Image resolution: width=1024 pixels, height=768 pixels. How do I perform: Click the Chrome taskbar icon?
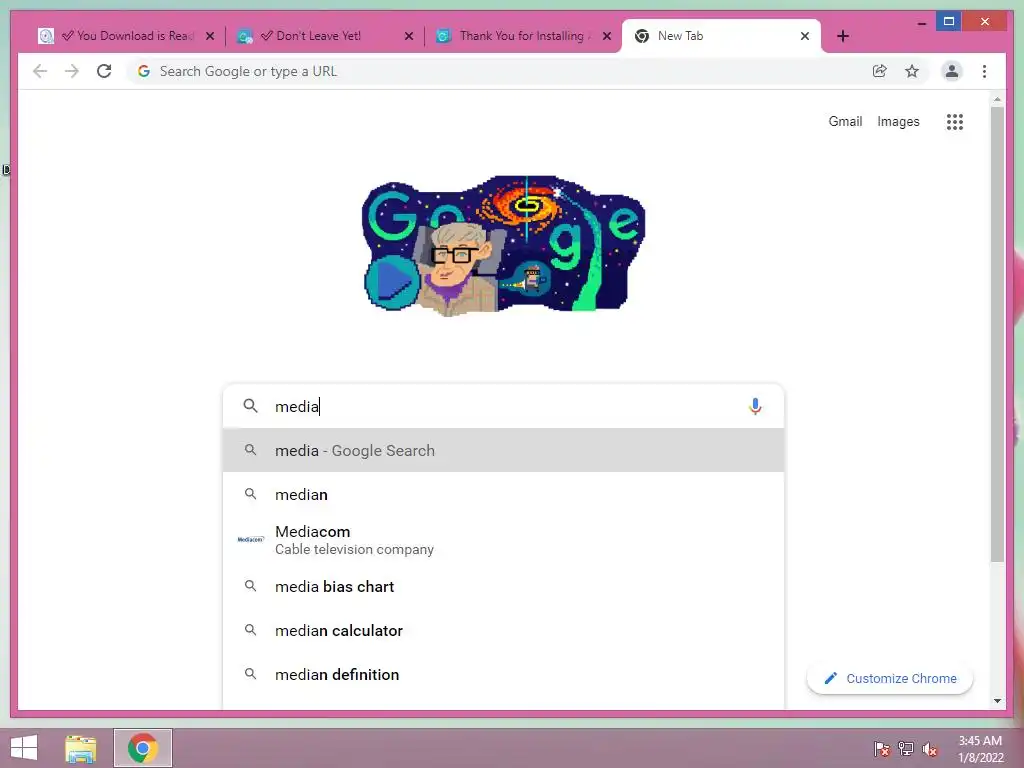pos(143,748)
